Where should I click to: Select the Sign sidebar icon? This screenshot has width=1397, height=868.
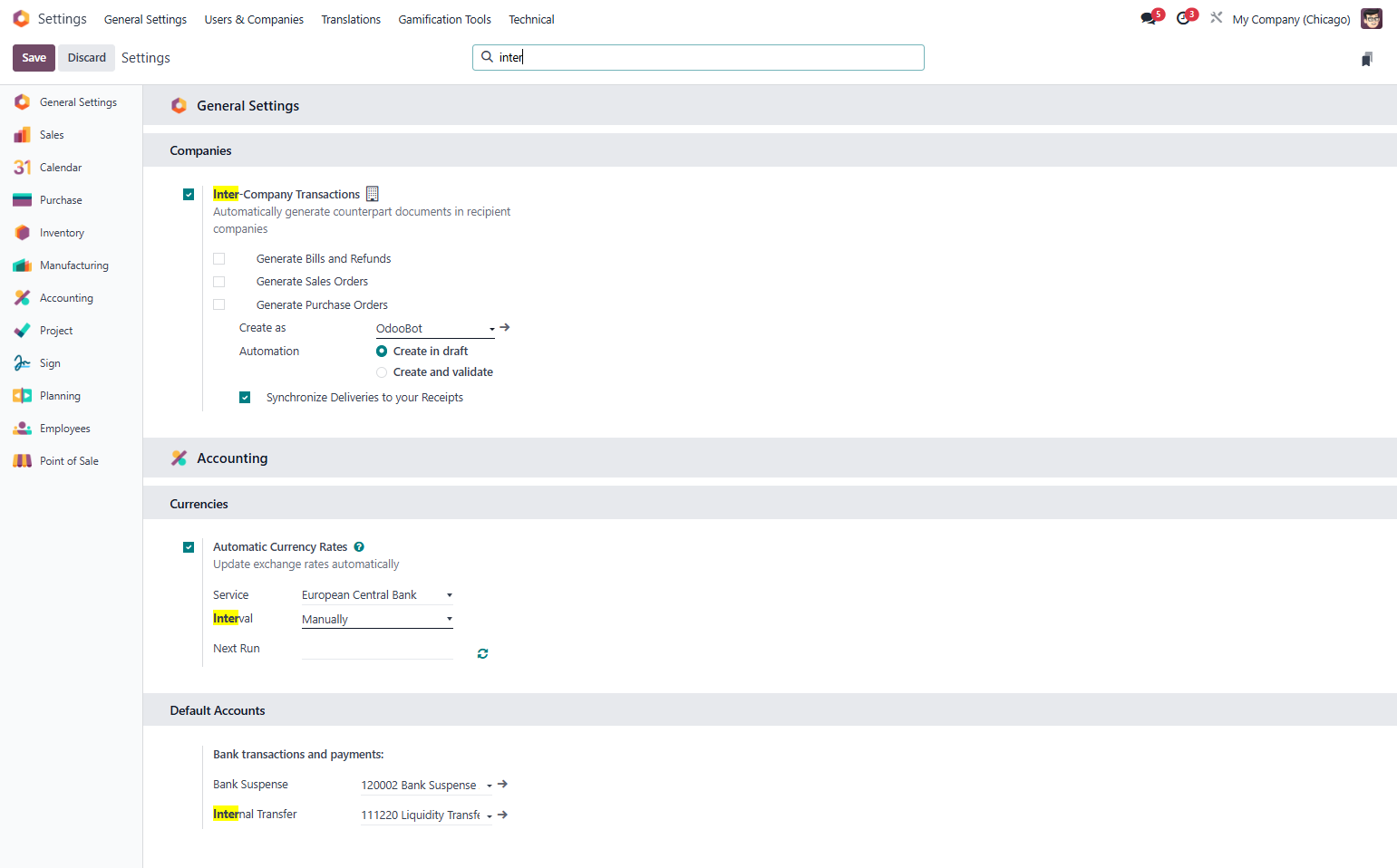click(22, 363)
